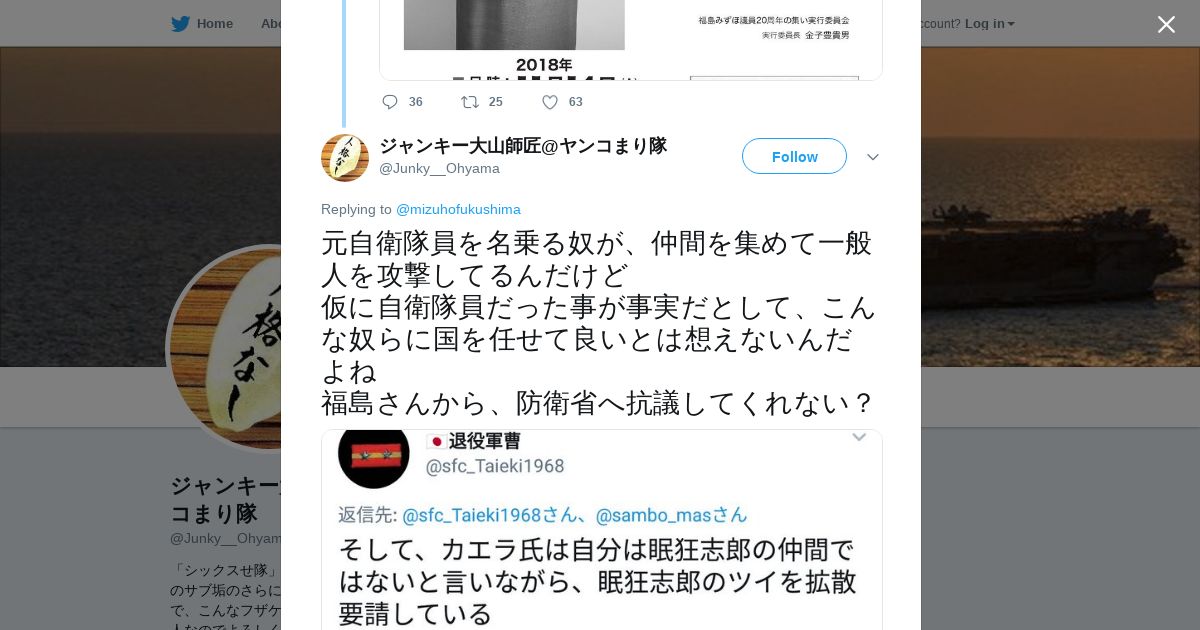This screenshot has height=630, width=1200.
Task: Click the reply speech bubble icon
Action: [x=390, y=102]
